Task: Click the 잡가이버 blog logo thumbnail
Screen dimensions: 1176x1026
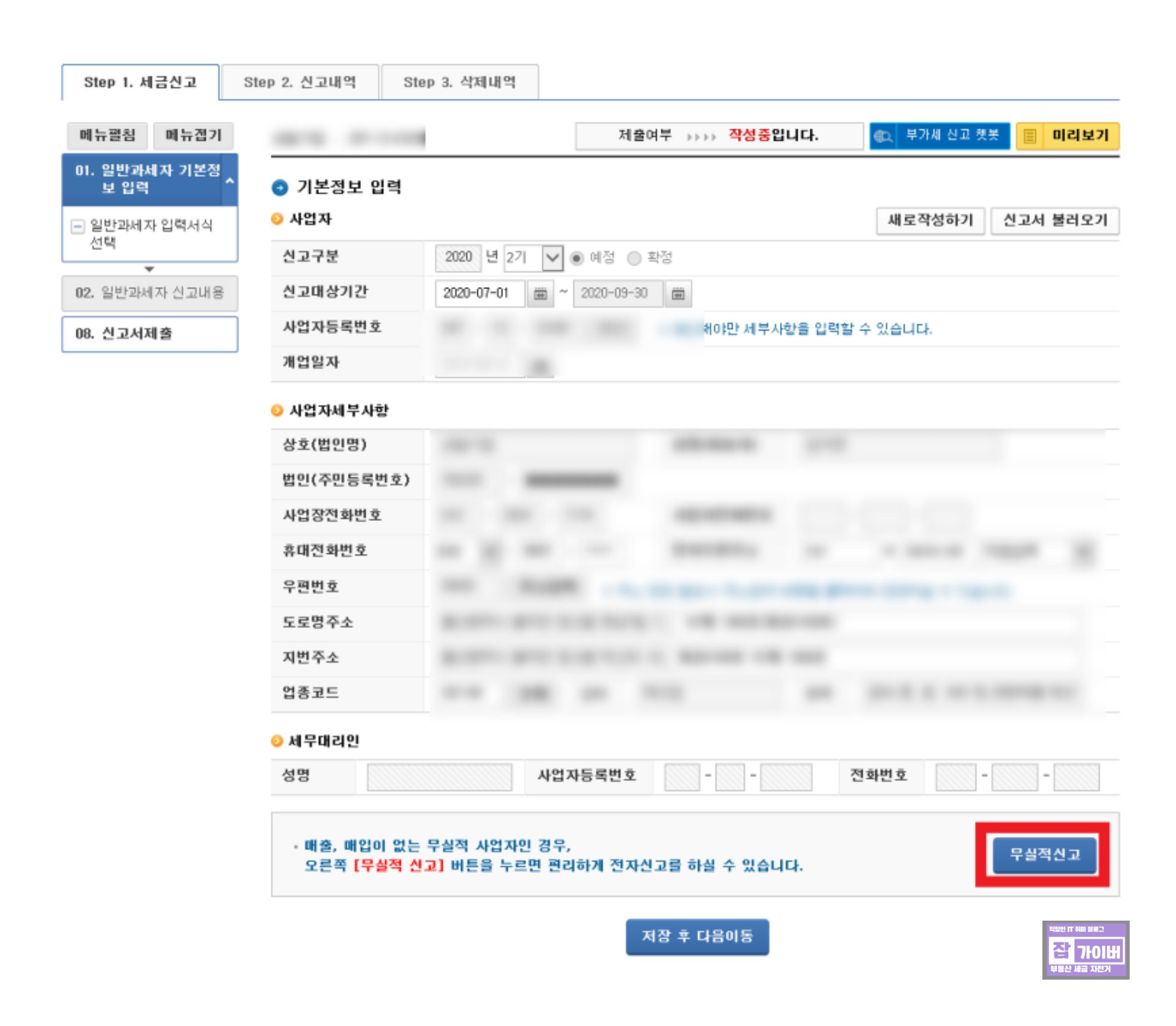Action: (1085, 950)
